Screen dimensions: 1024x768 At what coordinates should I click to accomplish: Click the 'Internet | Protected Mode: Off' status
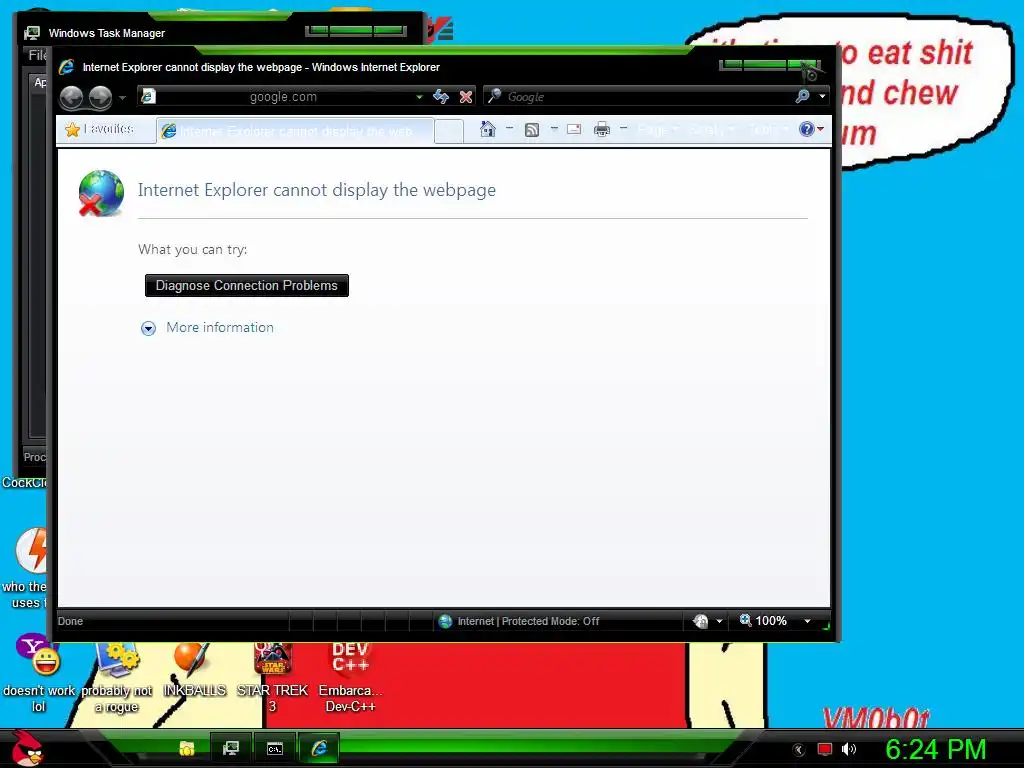tap(528, 621)
